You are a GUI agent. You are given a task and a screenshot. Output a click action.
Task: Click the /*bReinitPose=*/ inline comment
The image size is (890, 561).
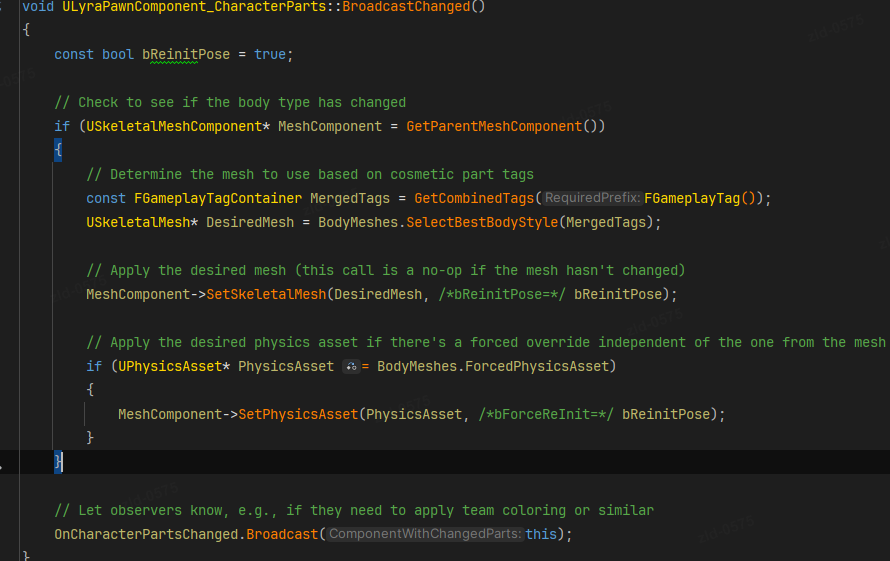click(502, 294)
